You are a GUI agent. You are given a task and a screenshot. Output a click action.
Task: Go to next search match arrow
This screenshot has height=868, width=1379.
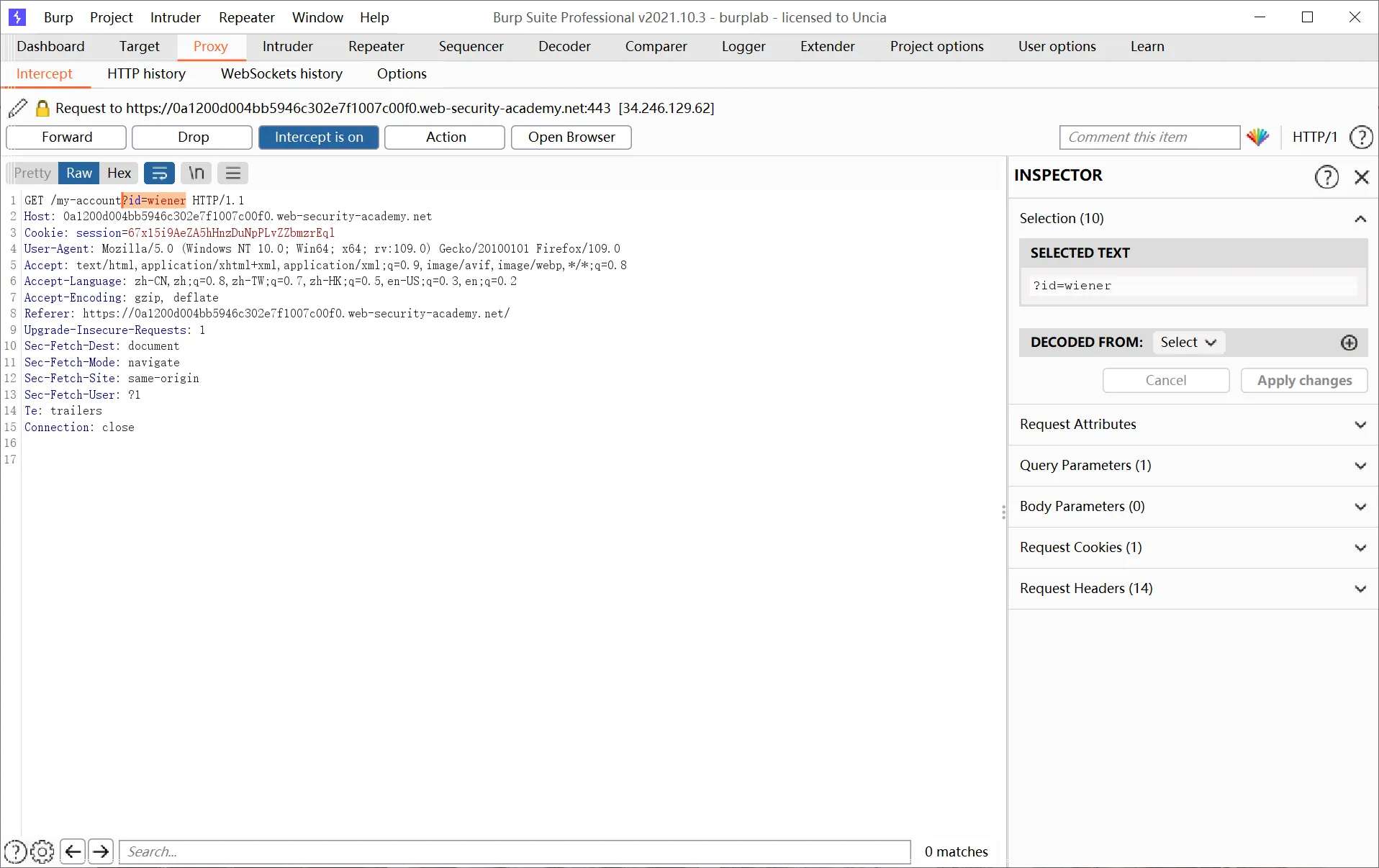click(x=101, y=851)
